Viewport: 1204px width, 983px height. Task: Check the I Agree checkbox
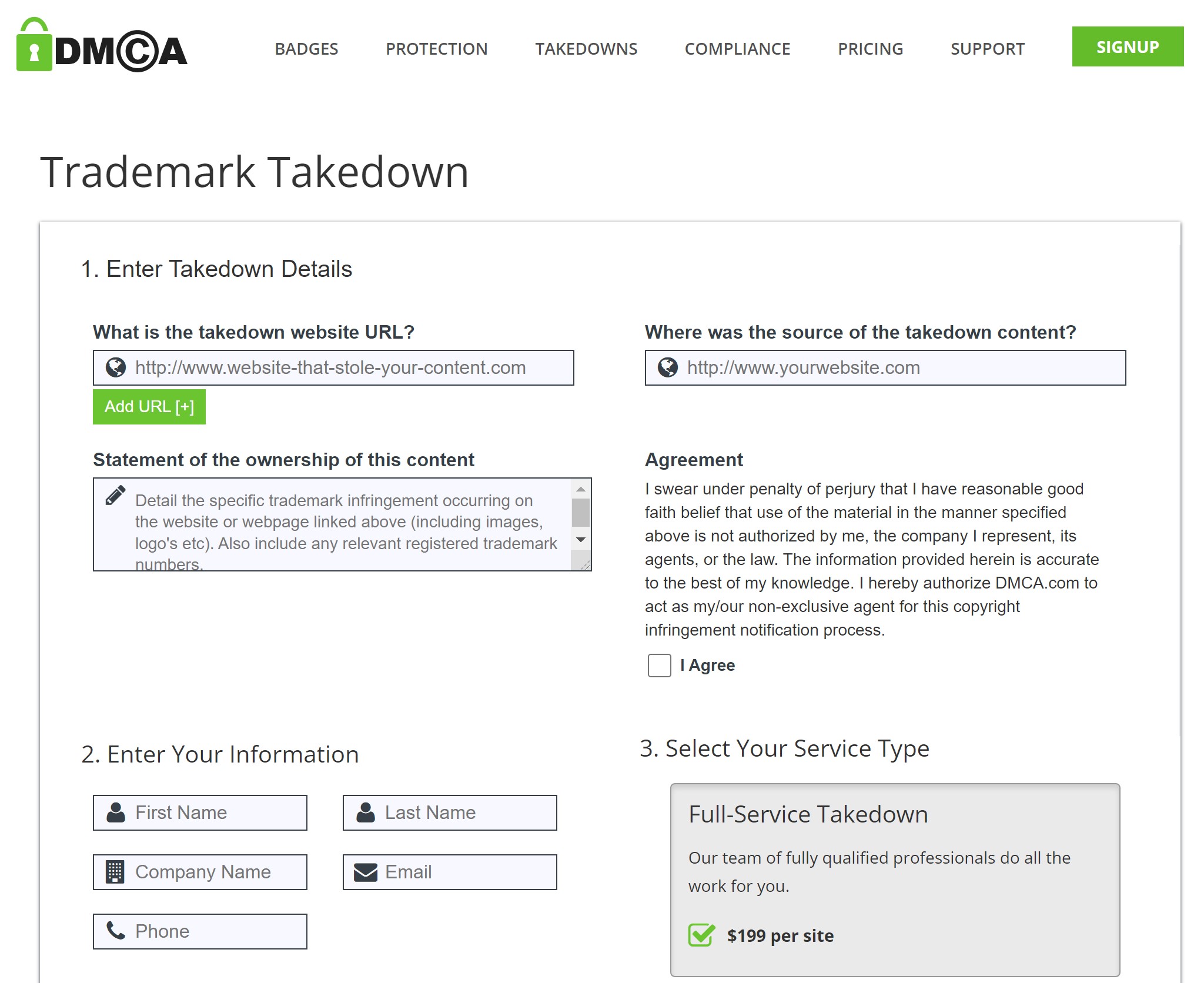659,666
